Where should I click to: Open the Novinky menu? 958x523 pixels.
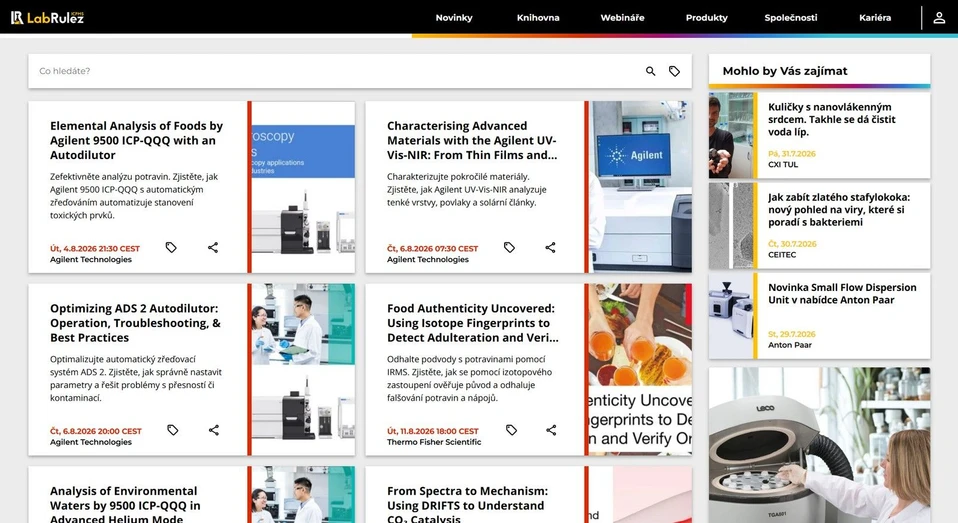click(454, 18)
